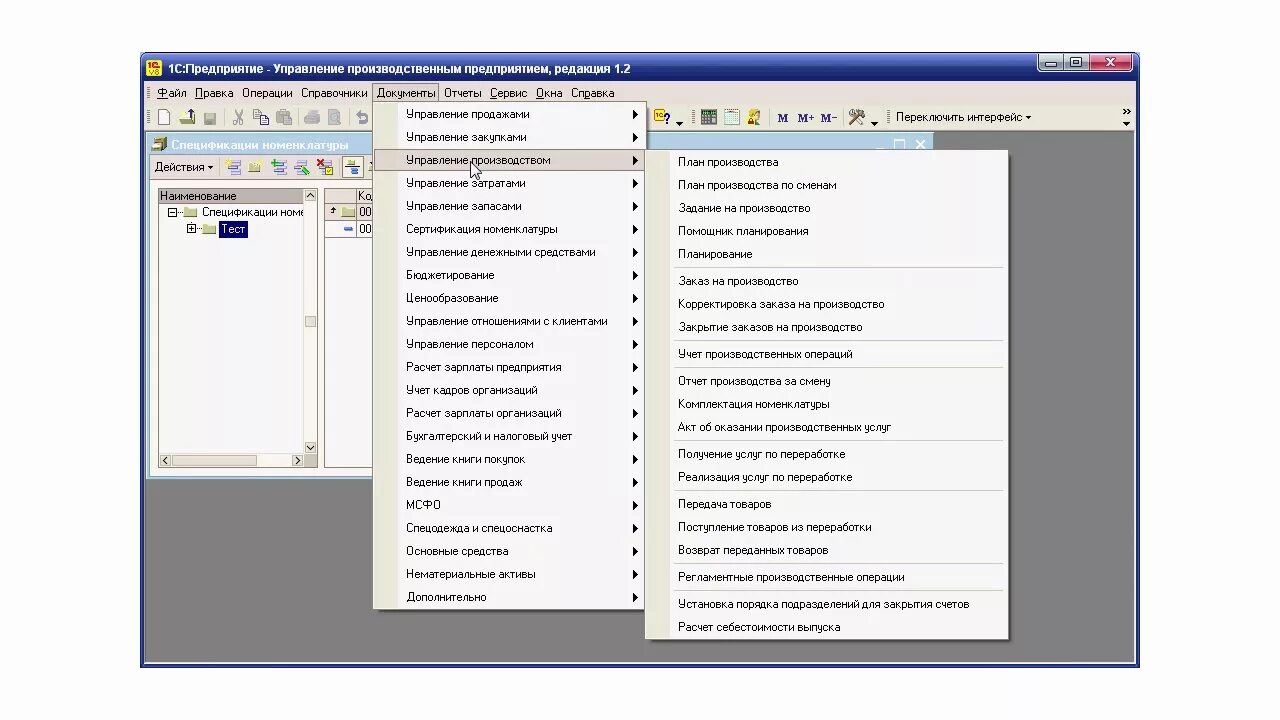Expand Управление продажами submenu
The height and width of the screenshot is (720, 1280).
pyautogui.click(x=509, y=114)
